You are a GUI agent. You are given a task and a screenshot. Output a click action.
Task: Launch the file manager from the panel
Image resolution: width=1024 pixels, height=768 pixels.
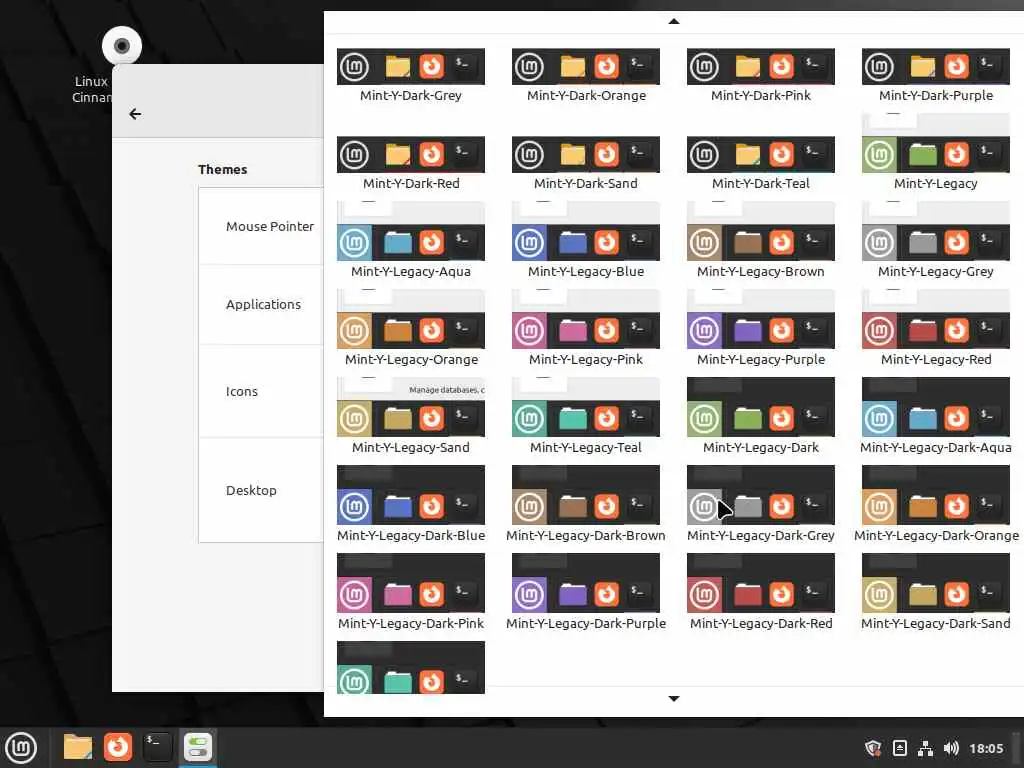[x=78, y=747]
